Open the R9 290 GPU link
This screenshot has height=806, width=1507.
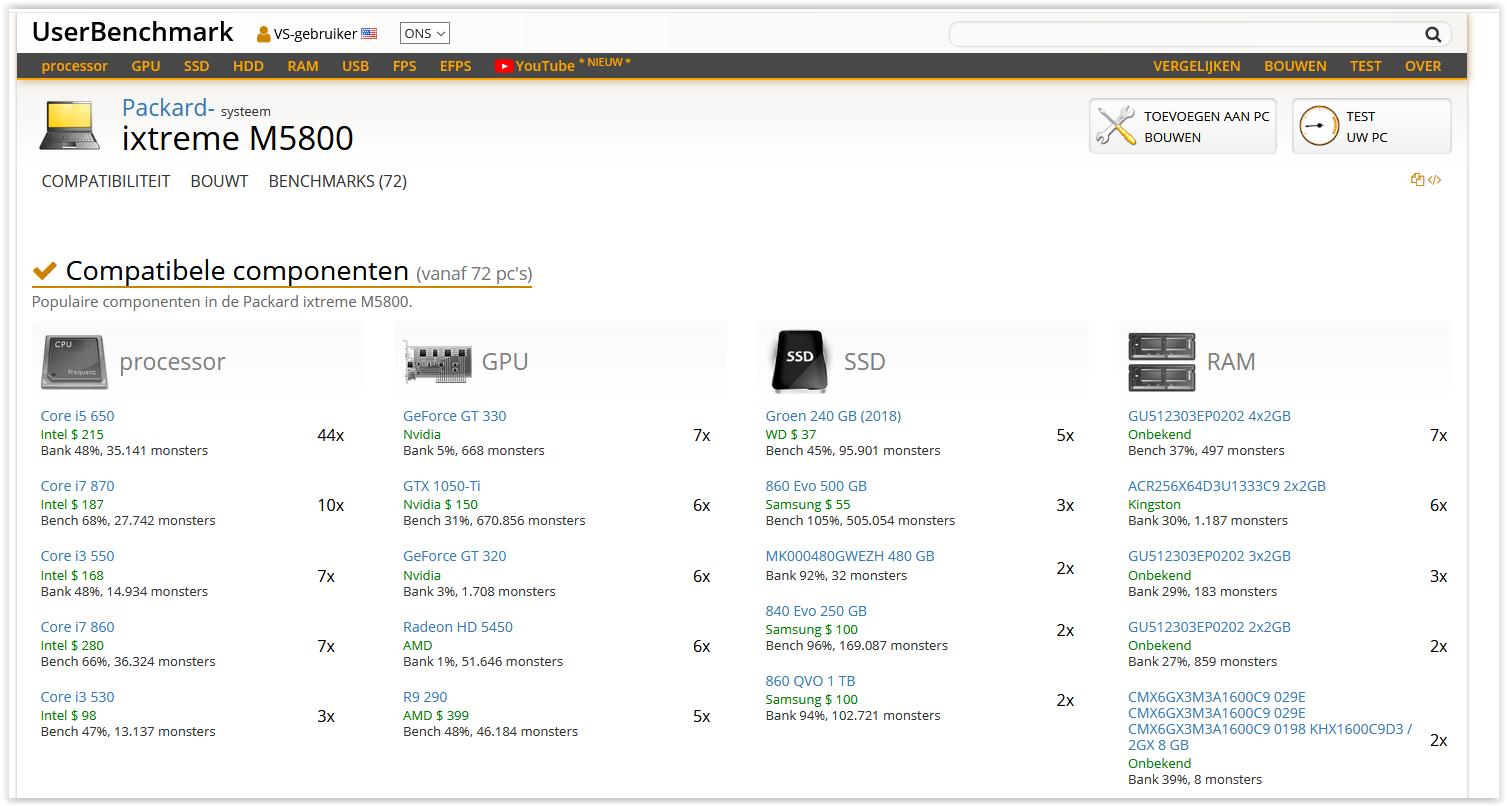[x=425, y=697]
